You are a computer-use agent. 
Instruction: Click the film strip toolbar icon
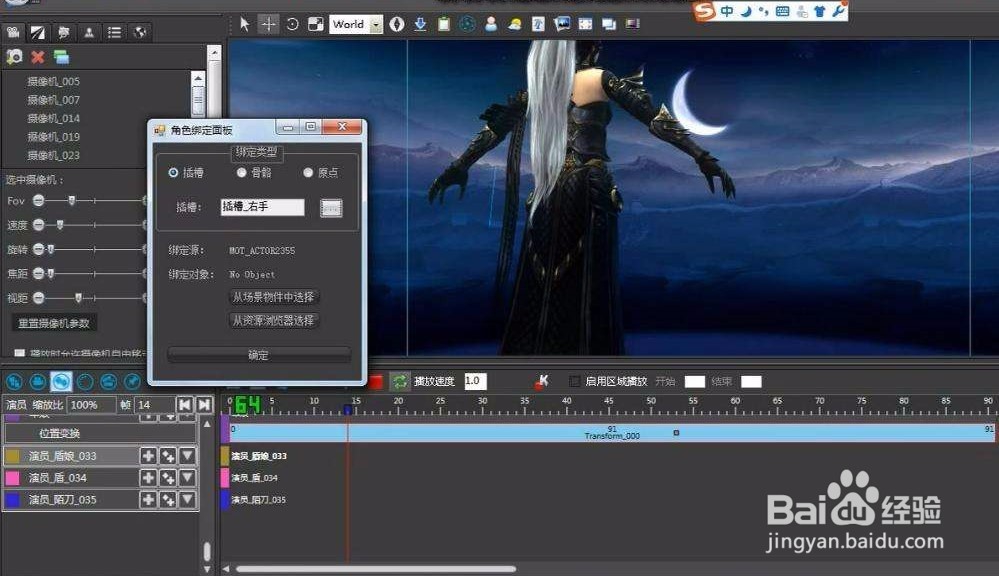coord(633,24)
